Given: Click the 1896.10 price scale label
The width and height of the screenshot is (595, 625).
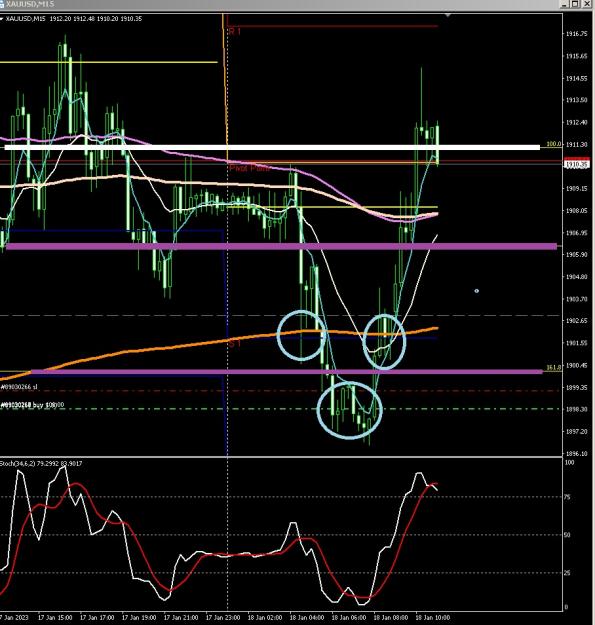Looking at the screenshot, I should point(577,454).
